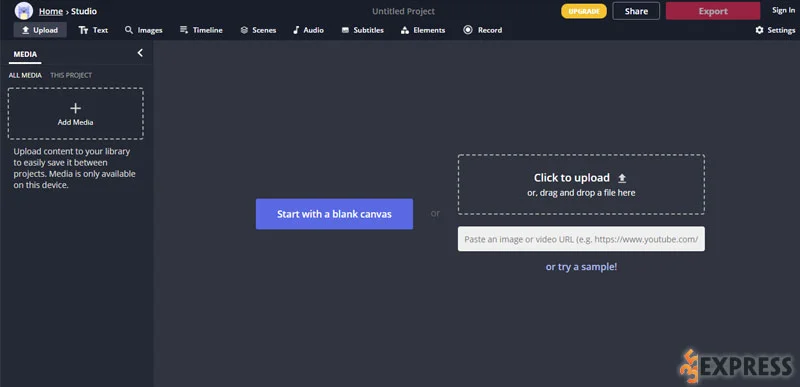
Task: Click the red Export button
Action: [713, 11]
